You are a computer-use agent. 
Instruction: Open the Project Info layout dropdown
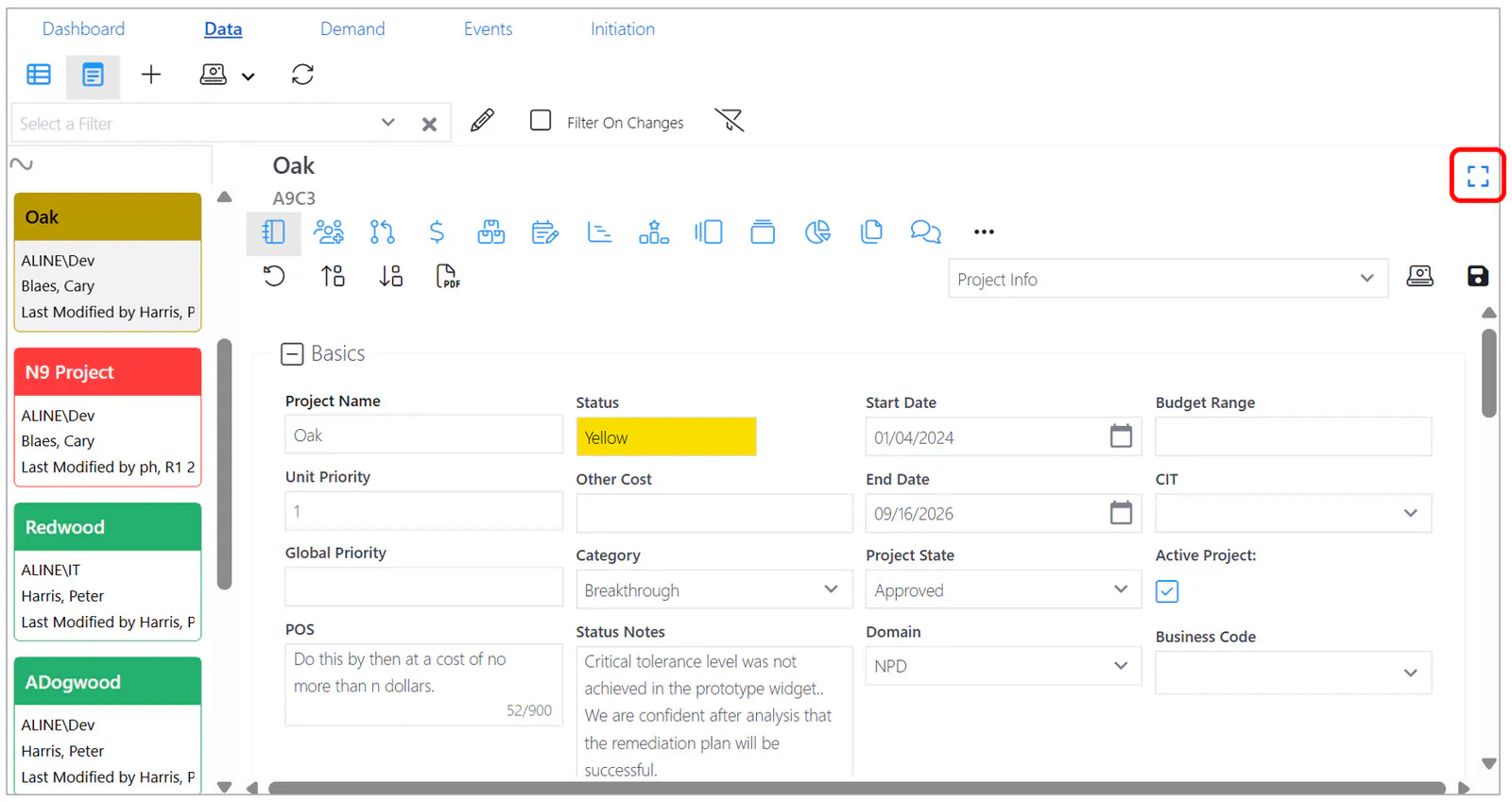pyautogui.click(x=1168, y=279)
